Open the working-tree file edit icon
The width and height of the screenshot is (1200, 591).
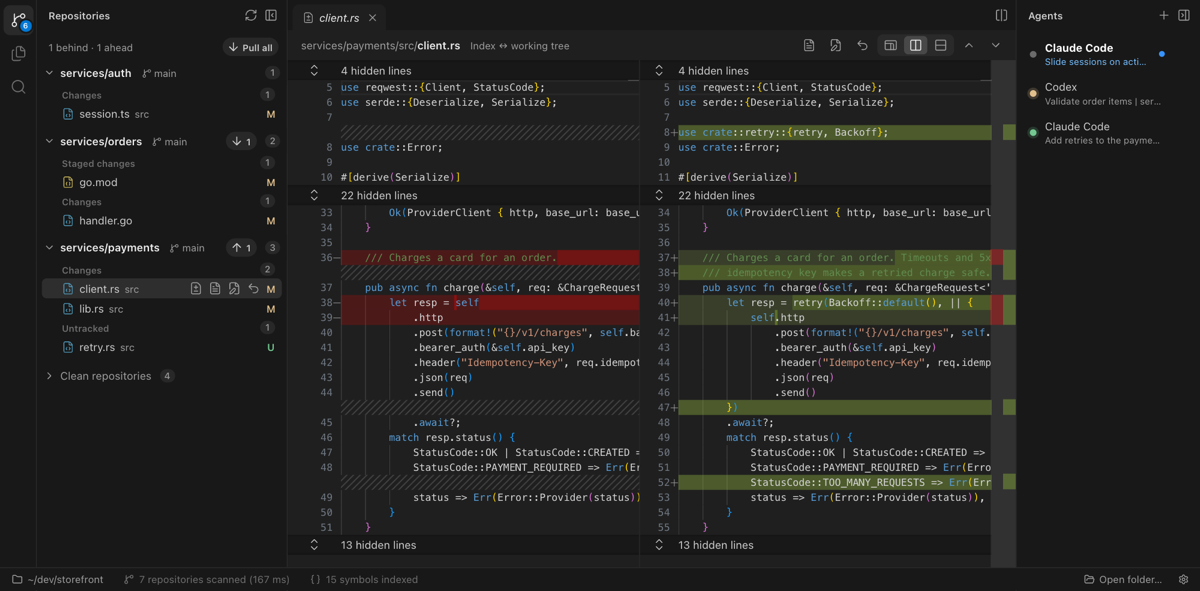836,46
